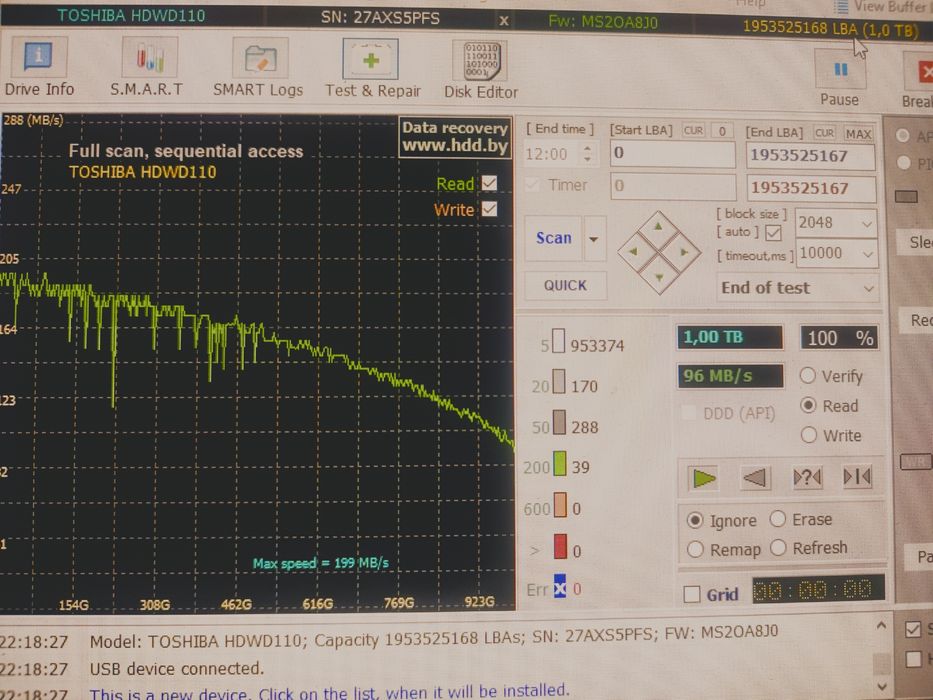
Task: Open the Disk Editor
Action: coord(481,70)
